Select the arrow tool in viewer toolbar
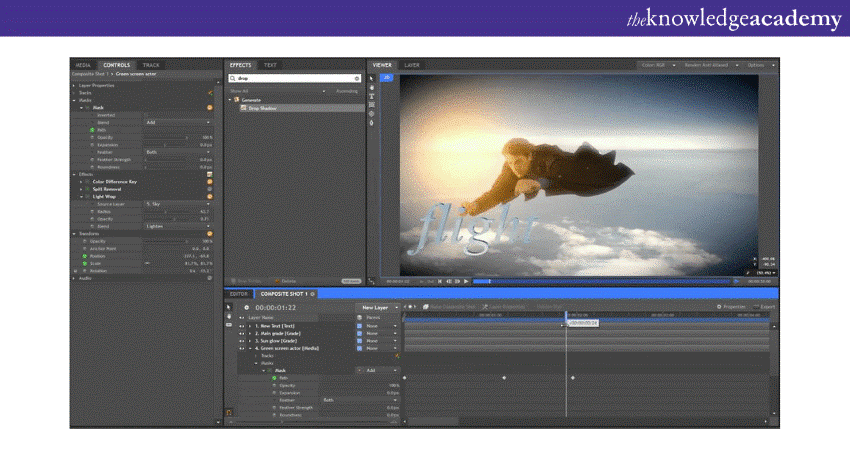Viewport: 850px width, 450px height. (373, 78)
